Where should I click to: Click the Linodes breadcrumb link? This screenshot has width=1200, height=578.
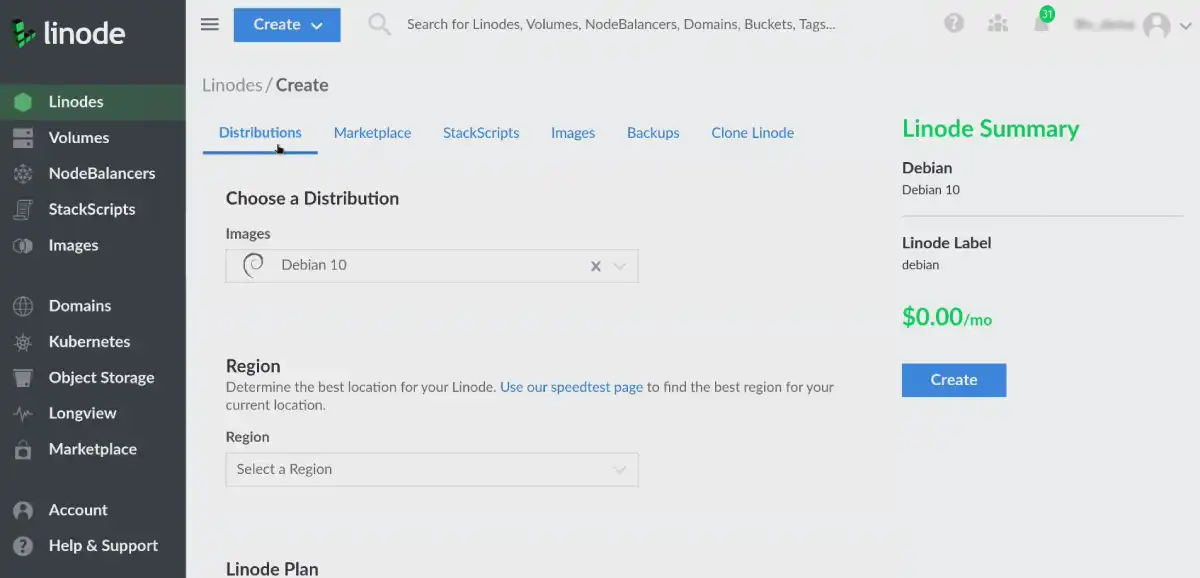tap(232, 85)
